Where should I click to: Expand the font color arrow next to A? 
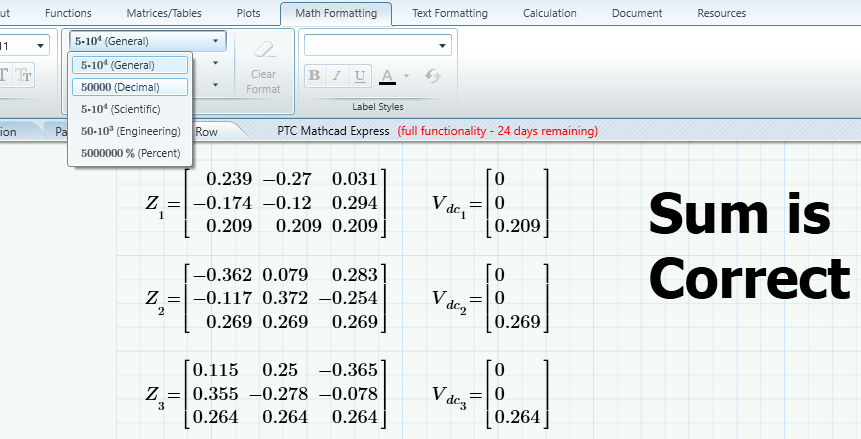click(x=406, y=76)
